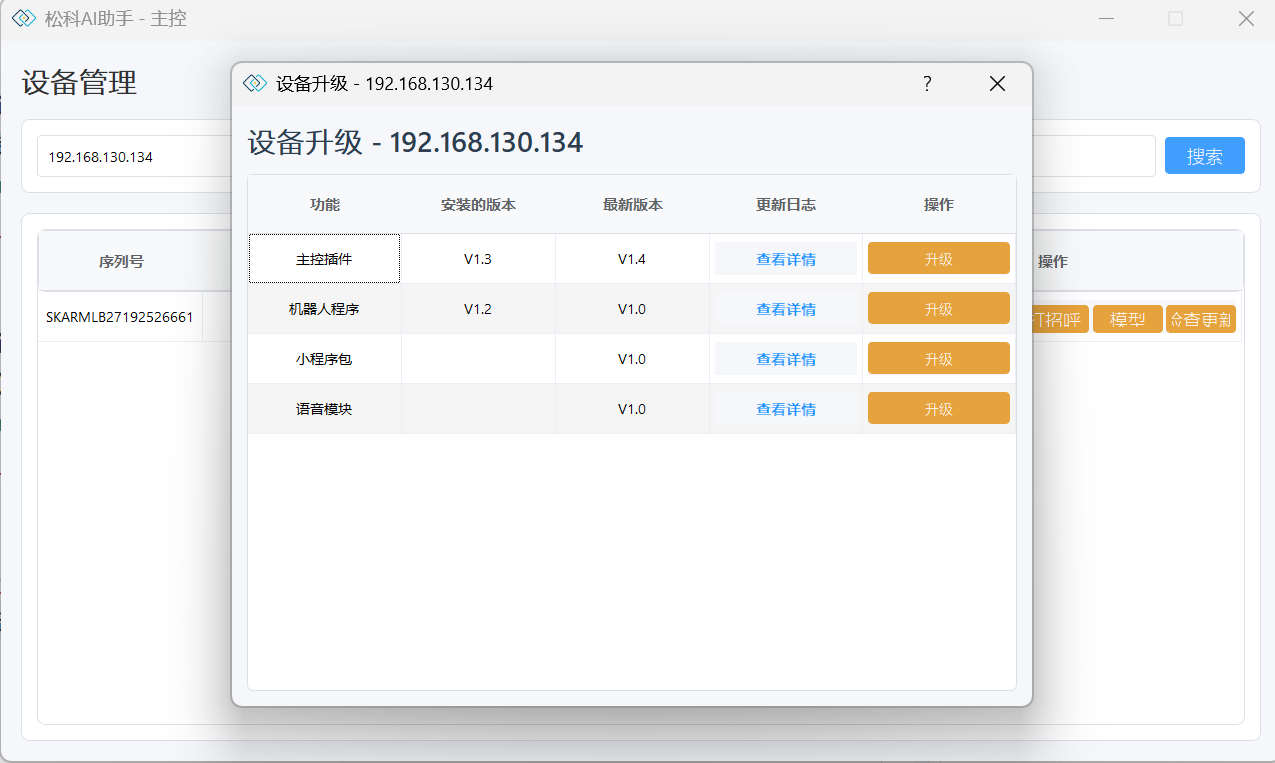
Task: Click the logo icon in 设备升级 title bar
Action: click(x=255, y=84)
